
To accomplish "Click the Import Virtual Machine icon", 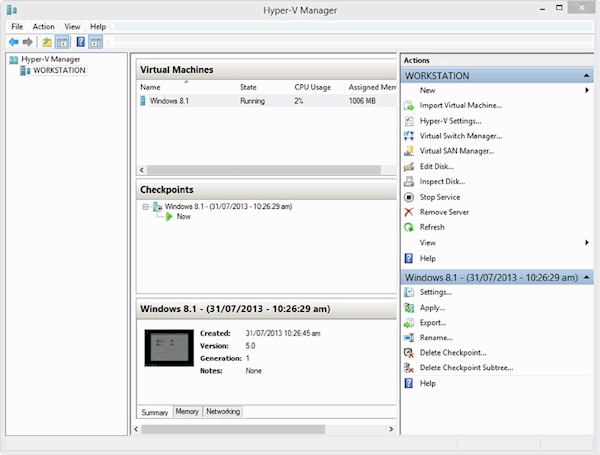I will coord(409,105).
